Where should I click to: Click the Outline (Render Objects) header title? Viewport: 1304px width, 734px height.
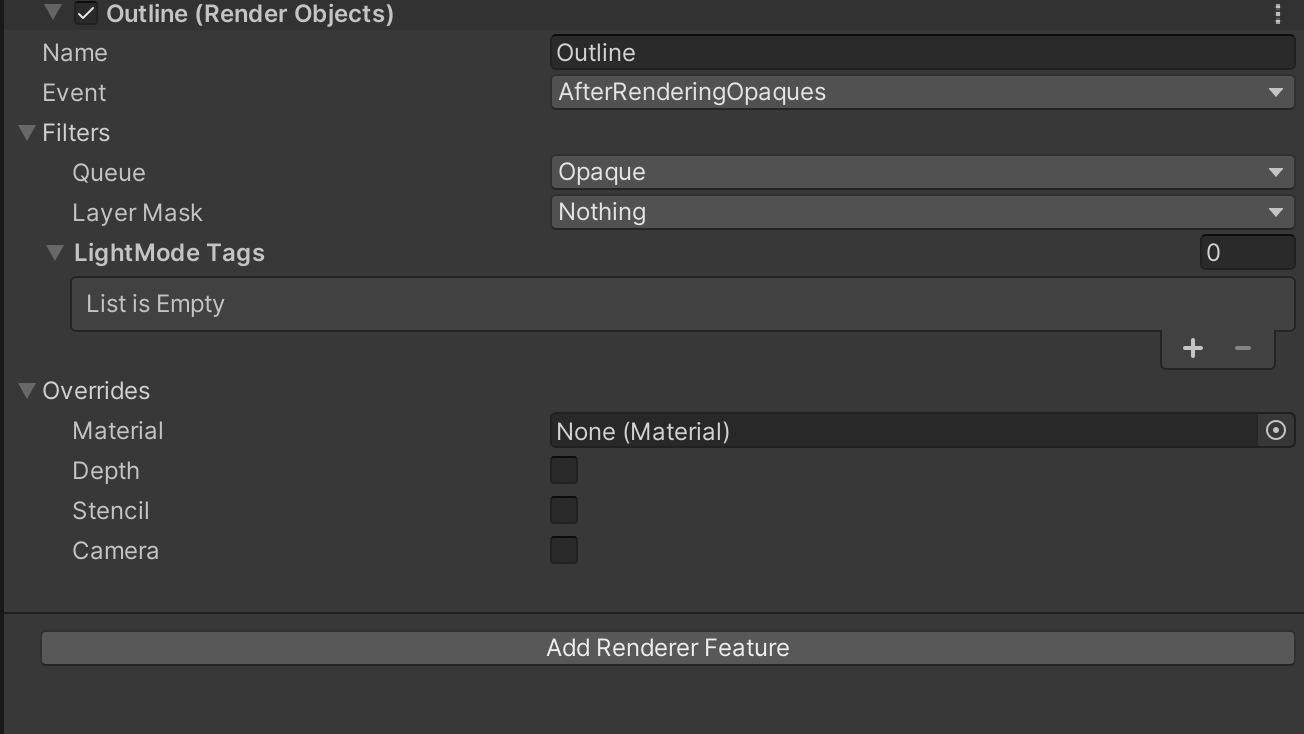pos(250,14)
